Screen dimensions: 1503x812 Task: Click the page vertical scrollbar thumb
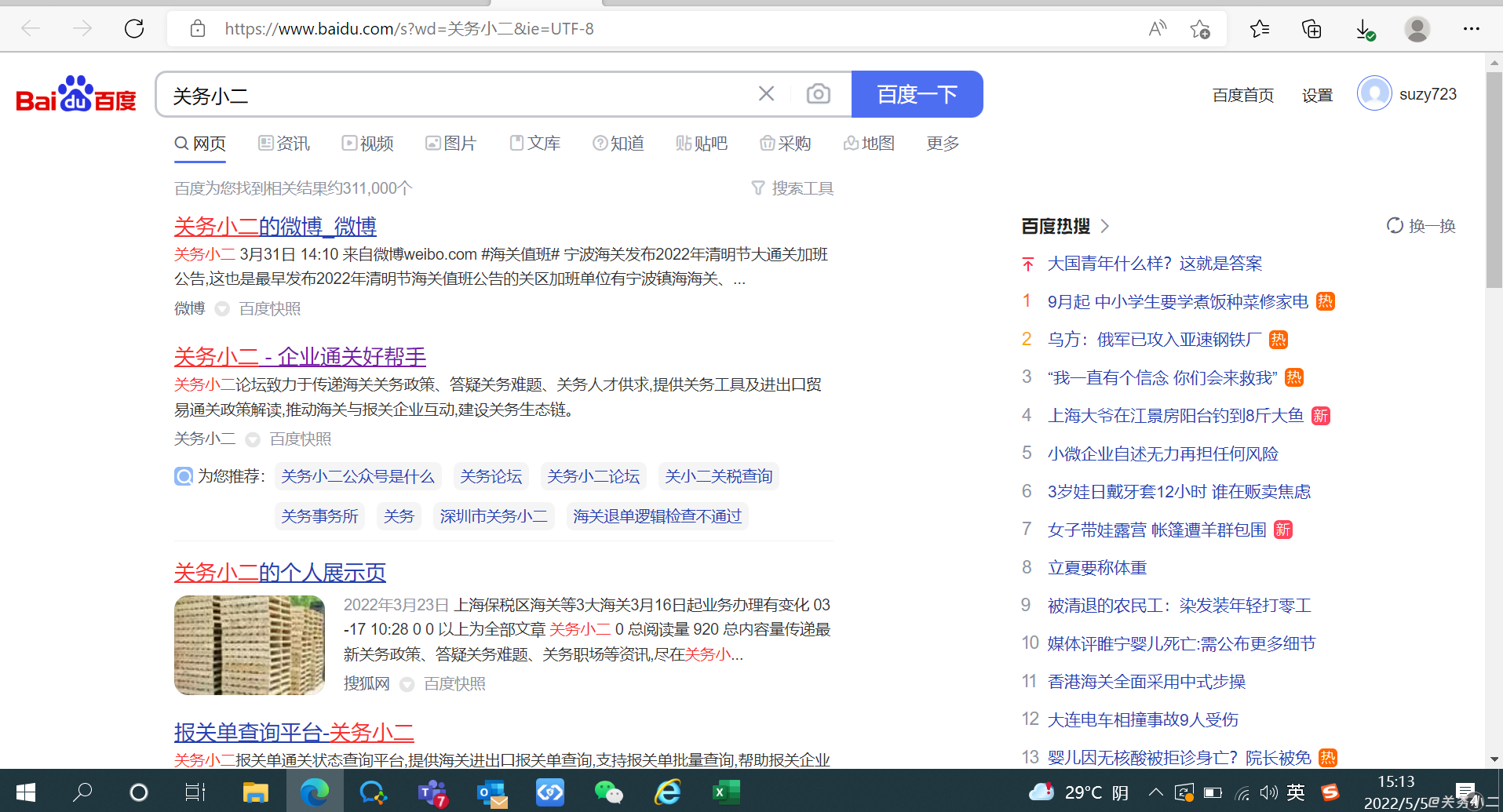pos(1494,179)
